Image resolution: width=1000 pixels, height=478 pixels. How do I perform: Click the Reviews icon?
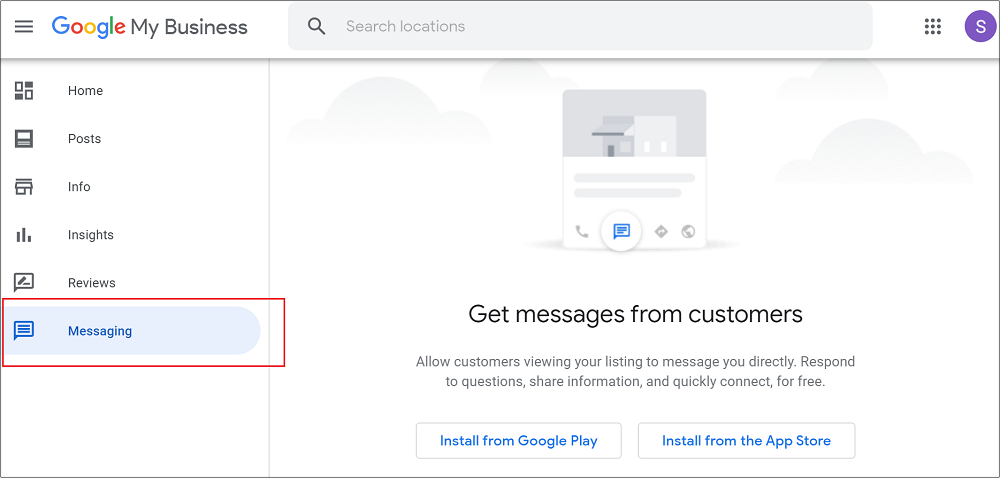pos(24,282)
